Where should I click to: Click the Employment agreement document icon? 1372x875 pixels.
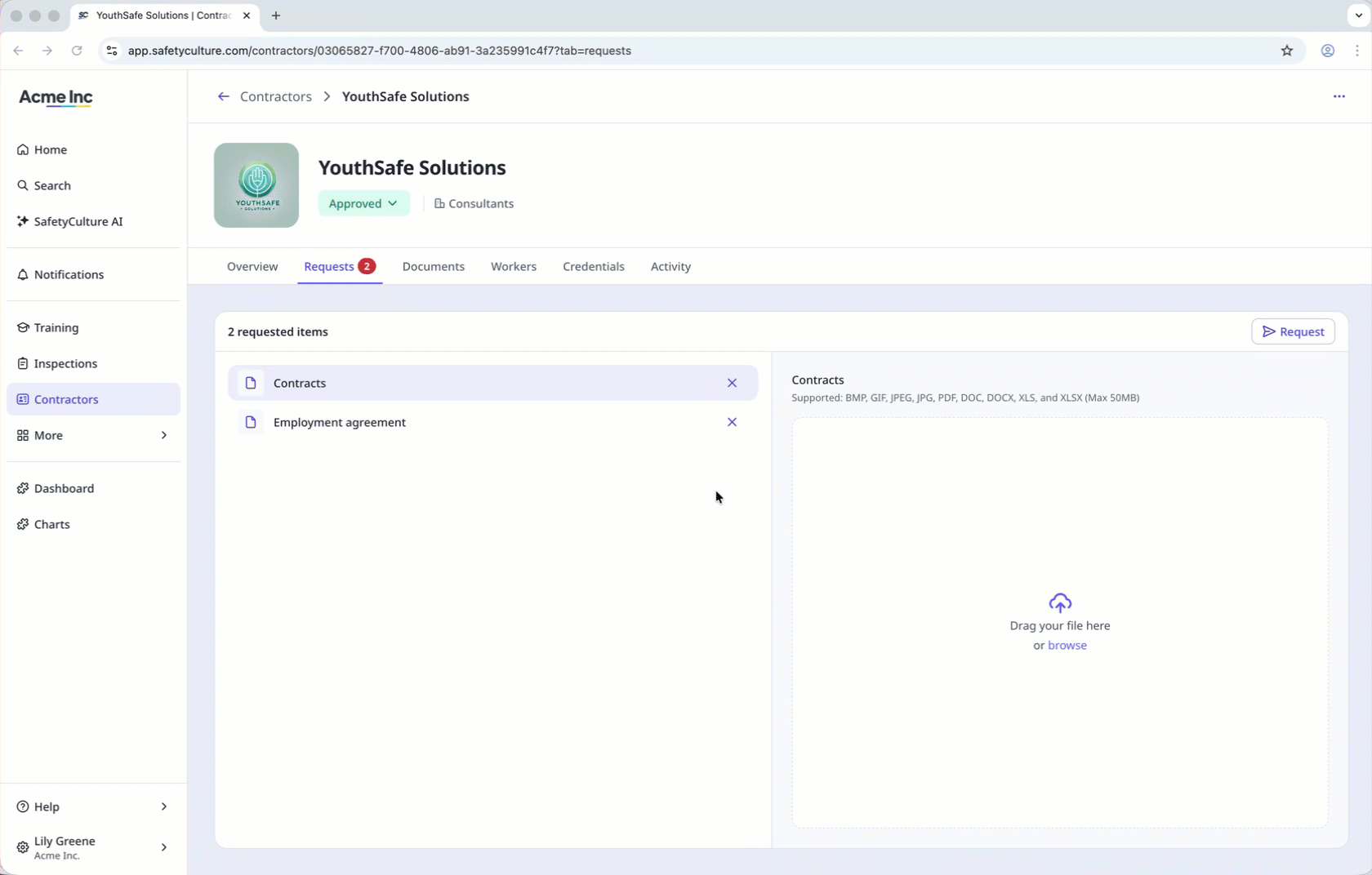(251, 423)
